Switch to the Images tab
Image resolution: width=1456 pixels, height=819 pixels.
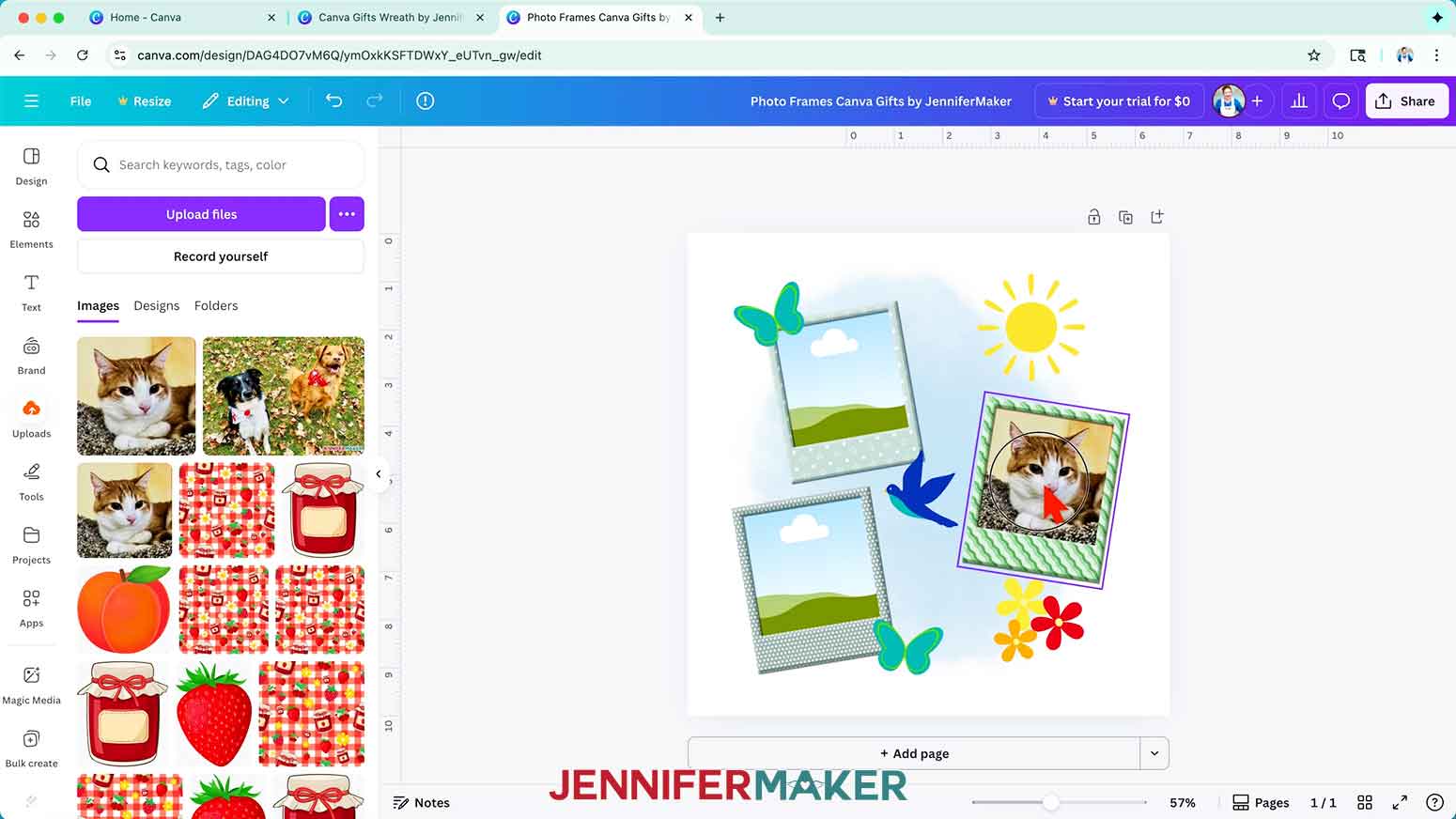coord(98,305)
